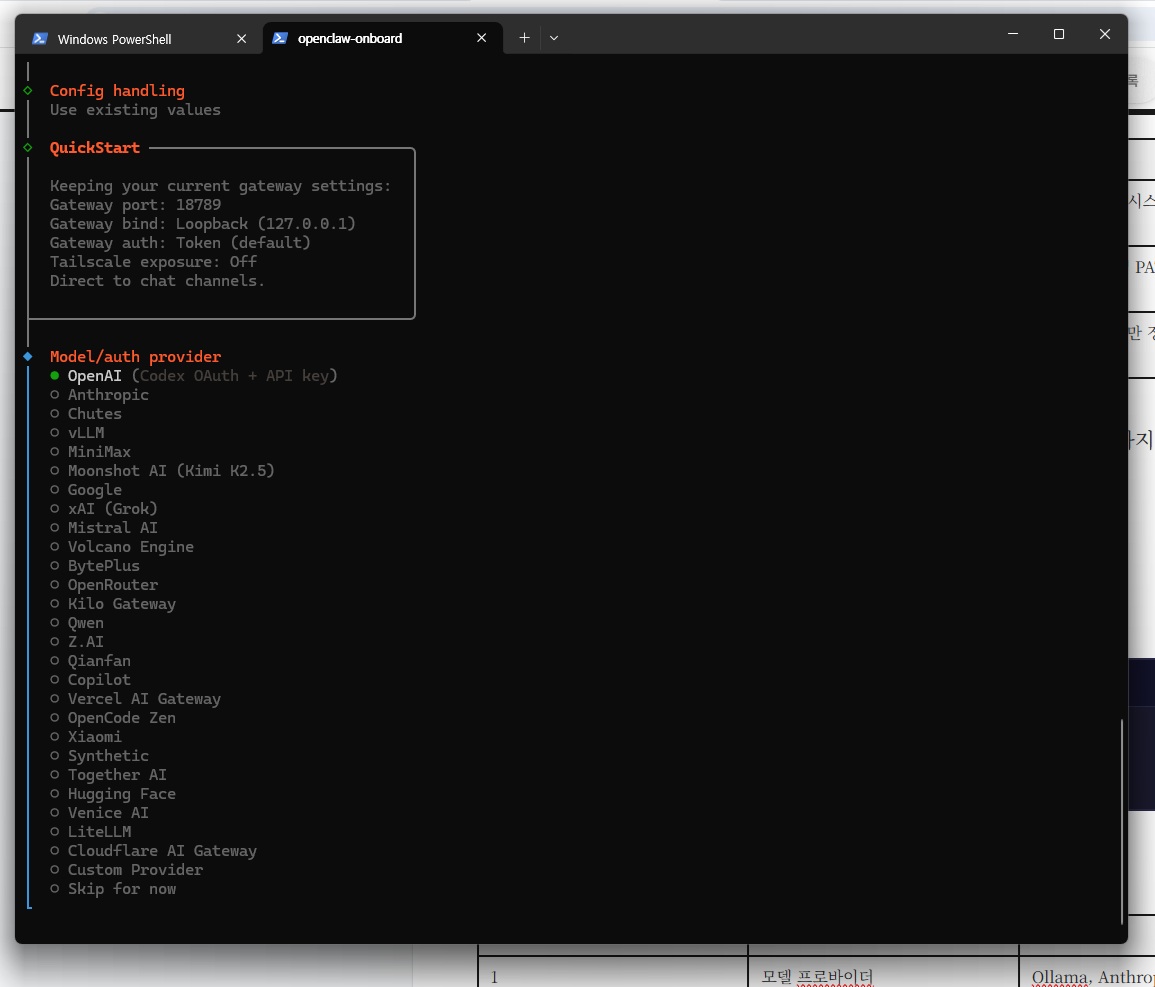1155x987 pixels.
Task: Click the Windows PowerShell tab icon
Action: pos(40,39)
